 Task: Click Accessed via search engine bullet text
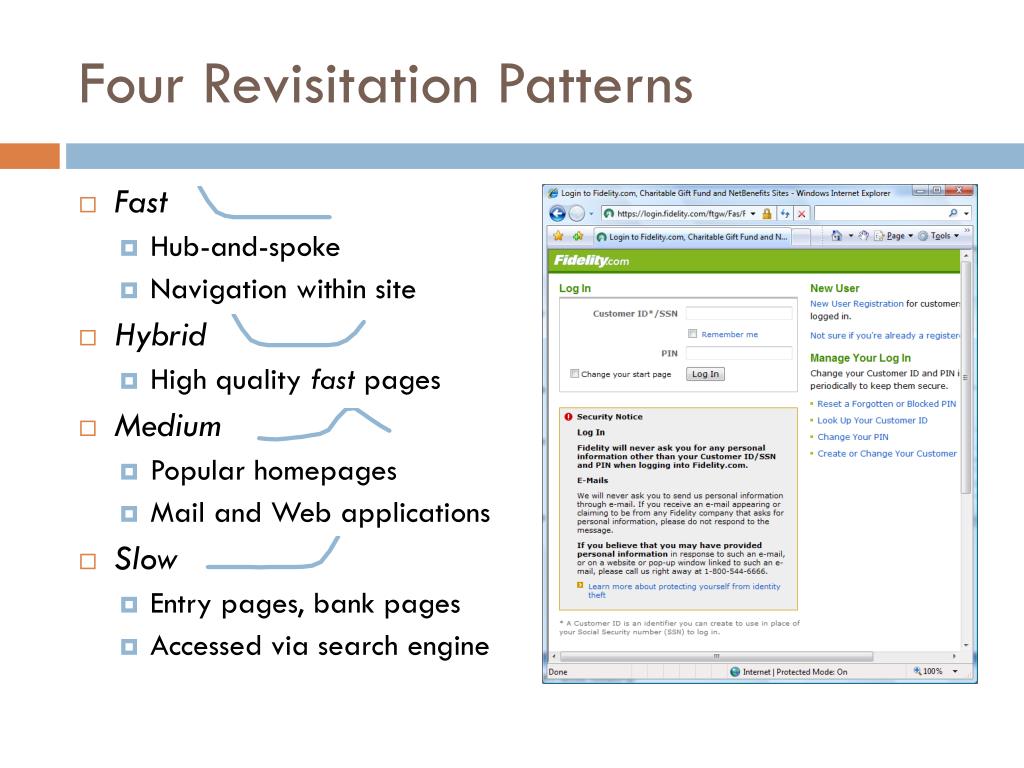320,647
